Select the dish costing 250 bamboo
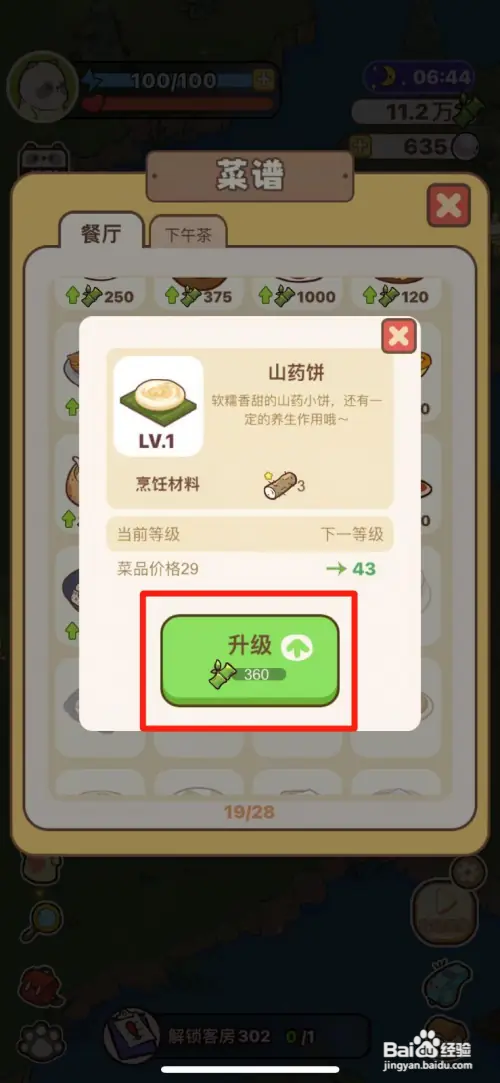Image resolution: width=500 pixels, height=1083 pixels. click(x=101, y=296)
